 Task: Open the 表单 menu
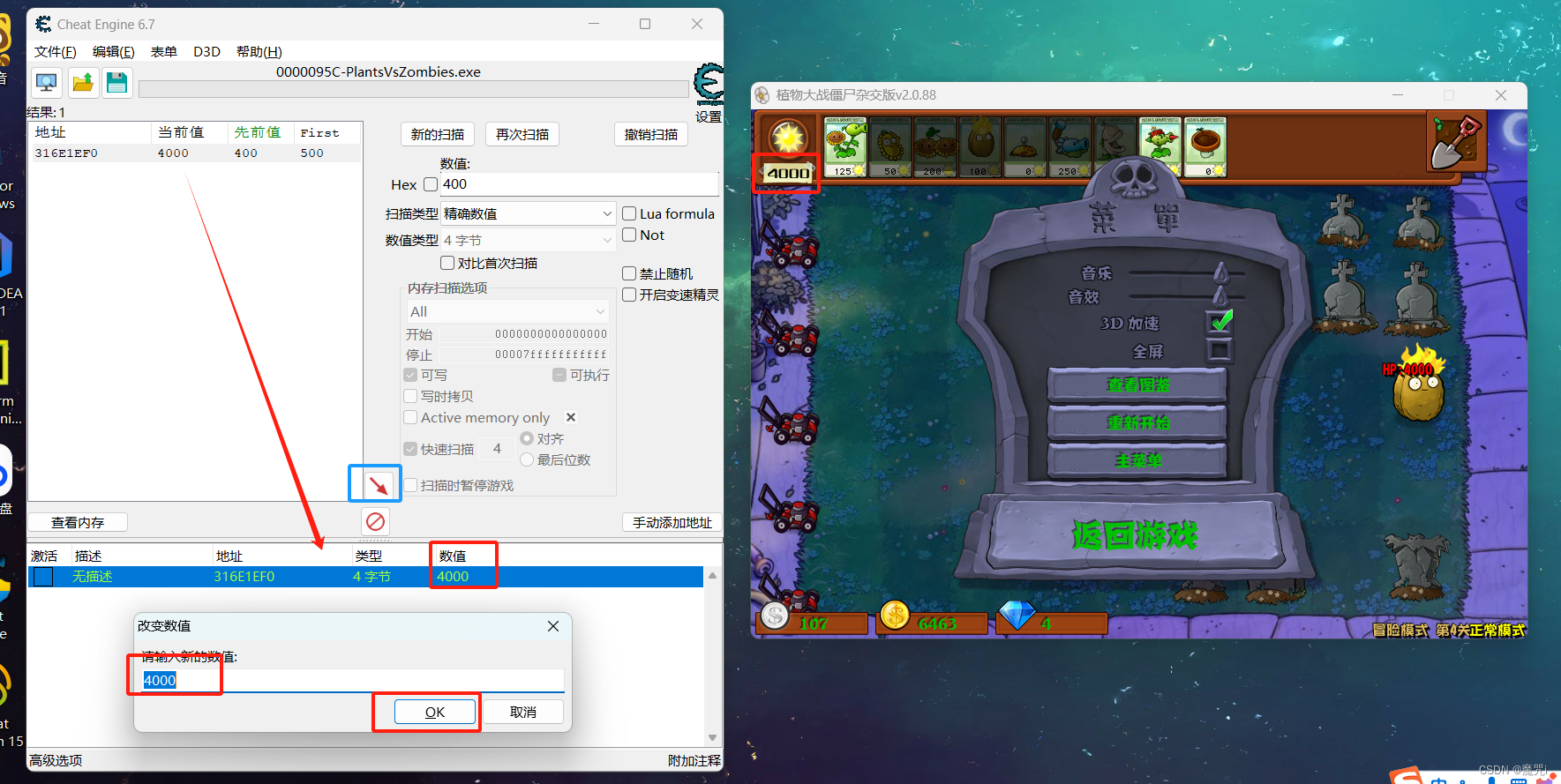[164, 52]
